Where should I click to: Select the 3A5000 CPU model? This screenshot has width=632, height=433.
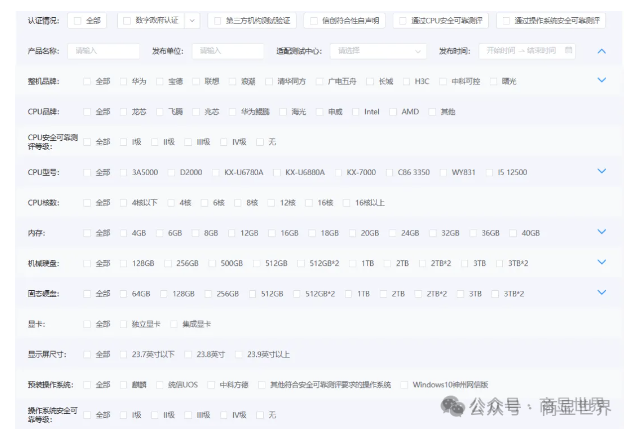tap(123, 173)
